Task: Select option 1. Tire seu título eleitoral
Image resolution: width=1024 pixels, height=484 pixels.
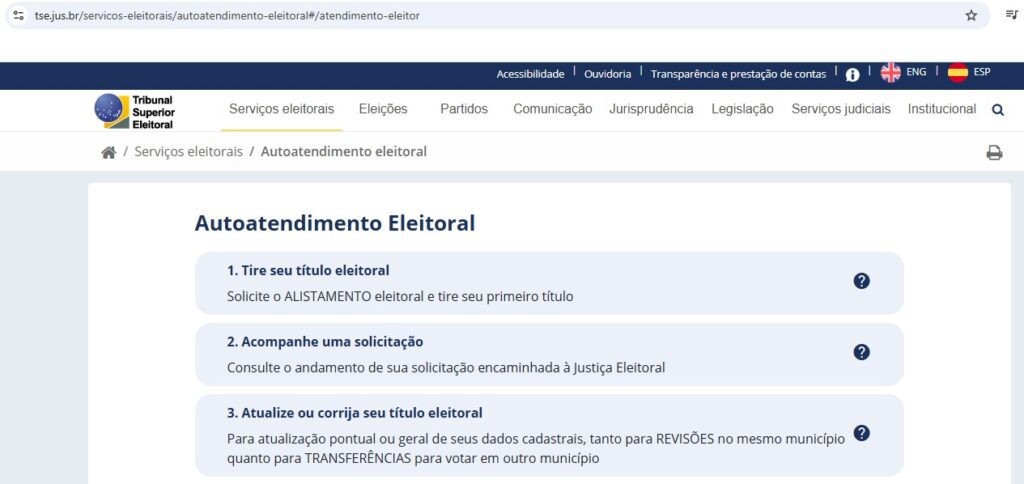Action: pos(549,283)
